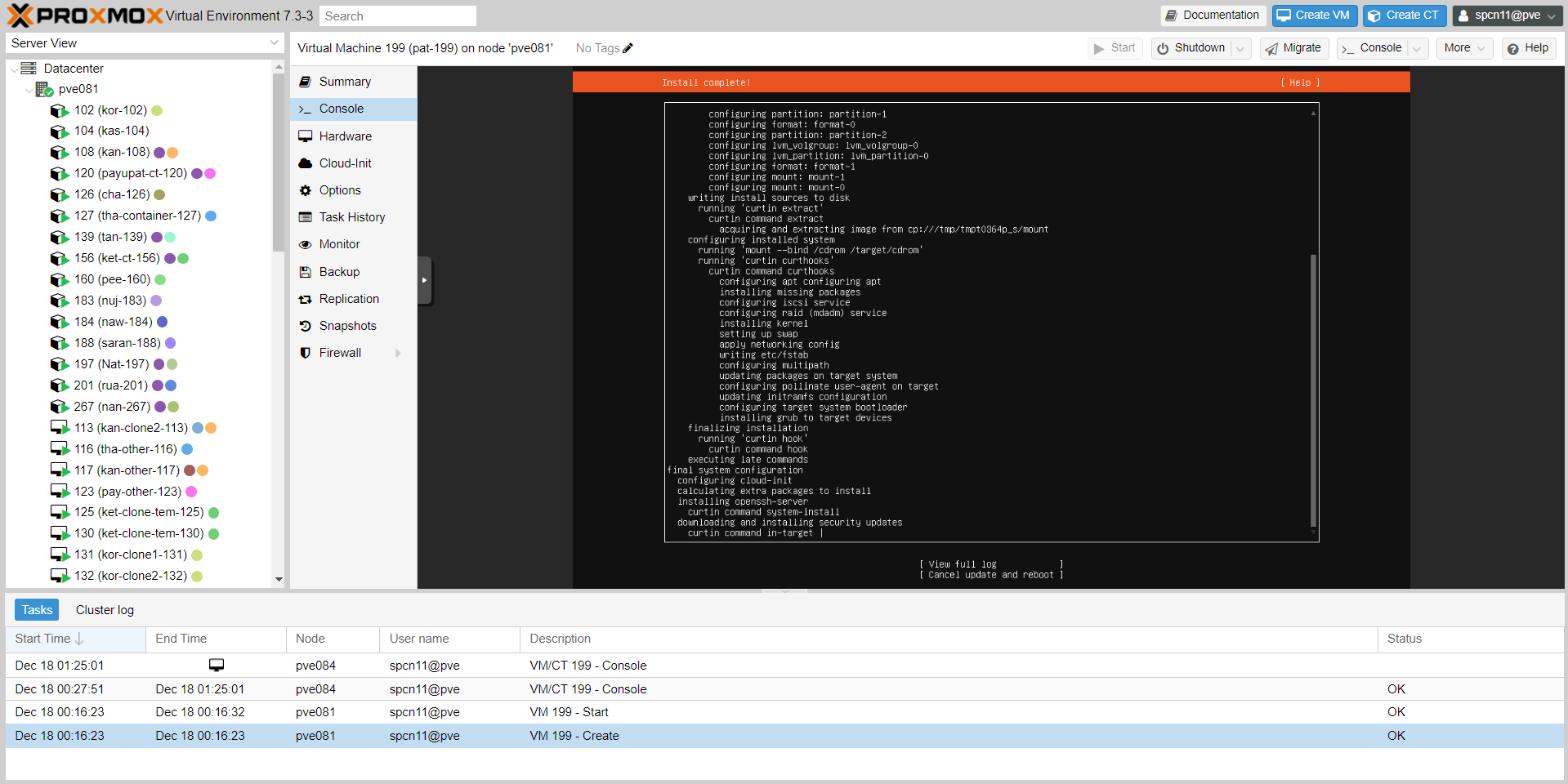Click the Create CT button

[x=1404, y=15]
